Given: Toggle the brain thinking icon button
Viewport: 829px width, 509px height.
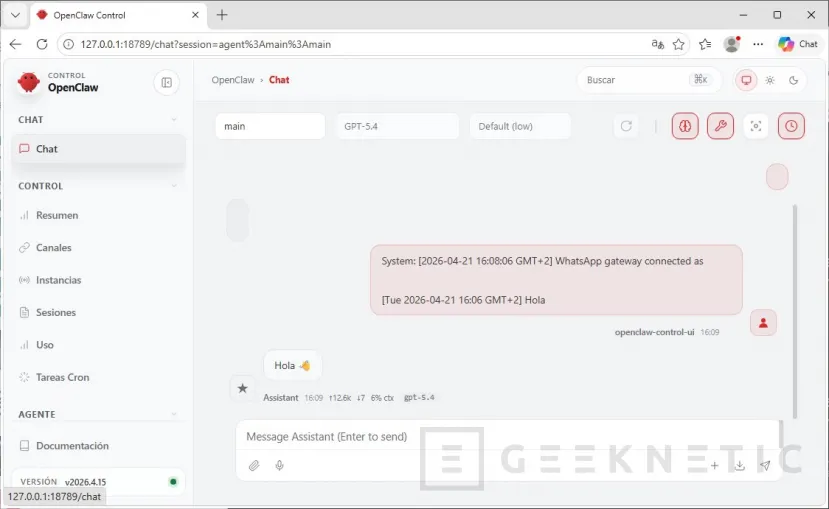Looking at the screenshot, I should [685, 126].
